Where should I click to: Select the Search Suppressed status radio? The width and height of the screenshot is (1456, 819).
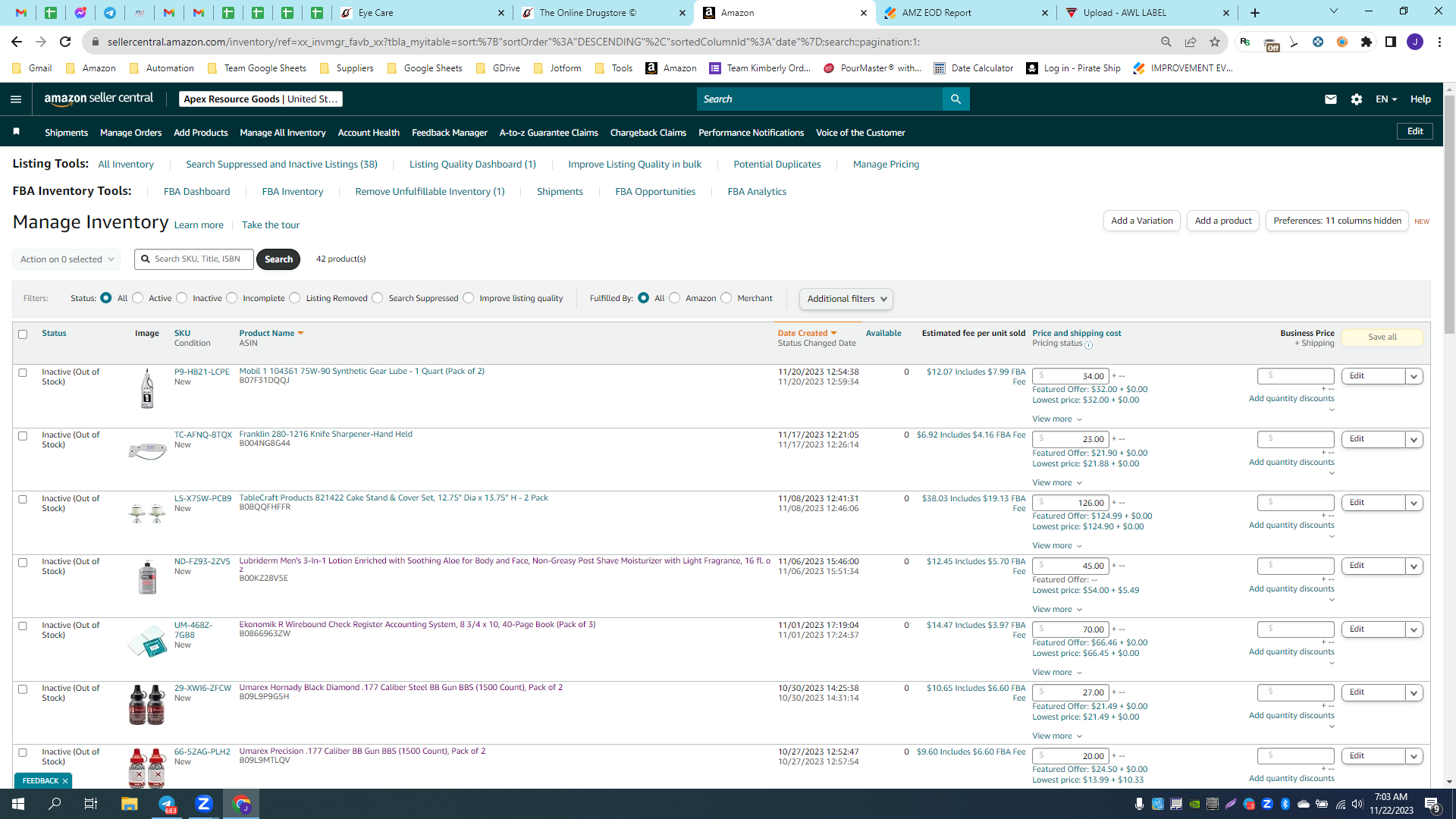pyautogui.click(x=378, y=298)
